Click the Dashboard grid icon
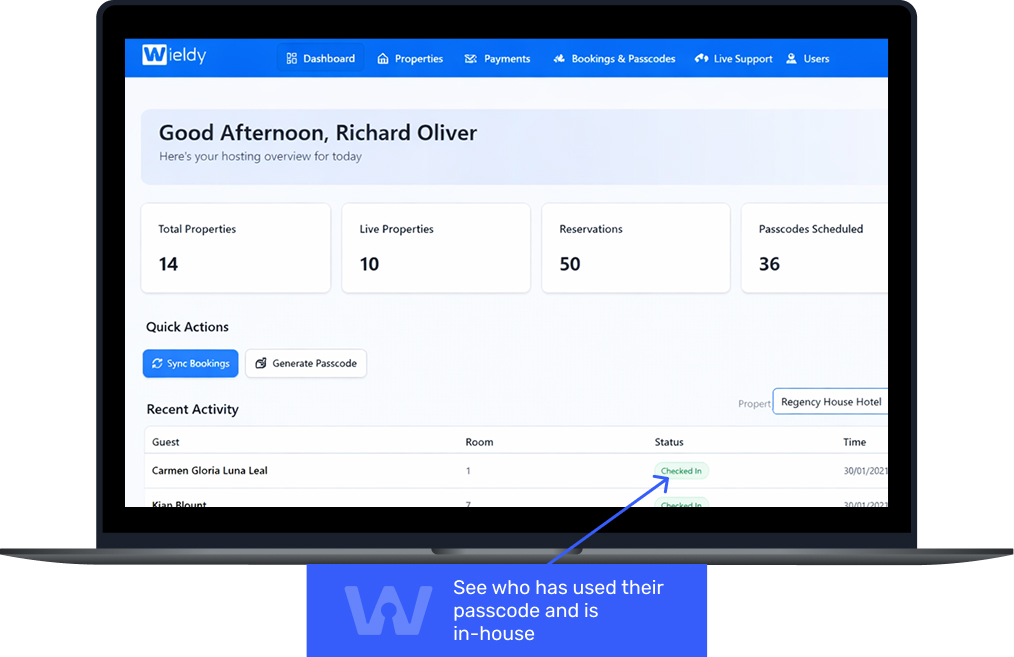Viewport: 1014px width, 657px height. point(292,59)
